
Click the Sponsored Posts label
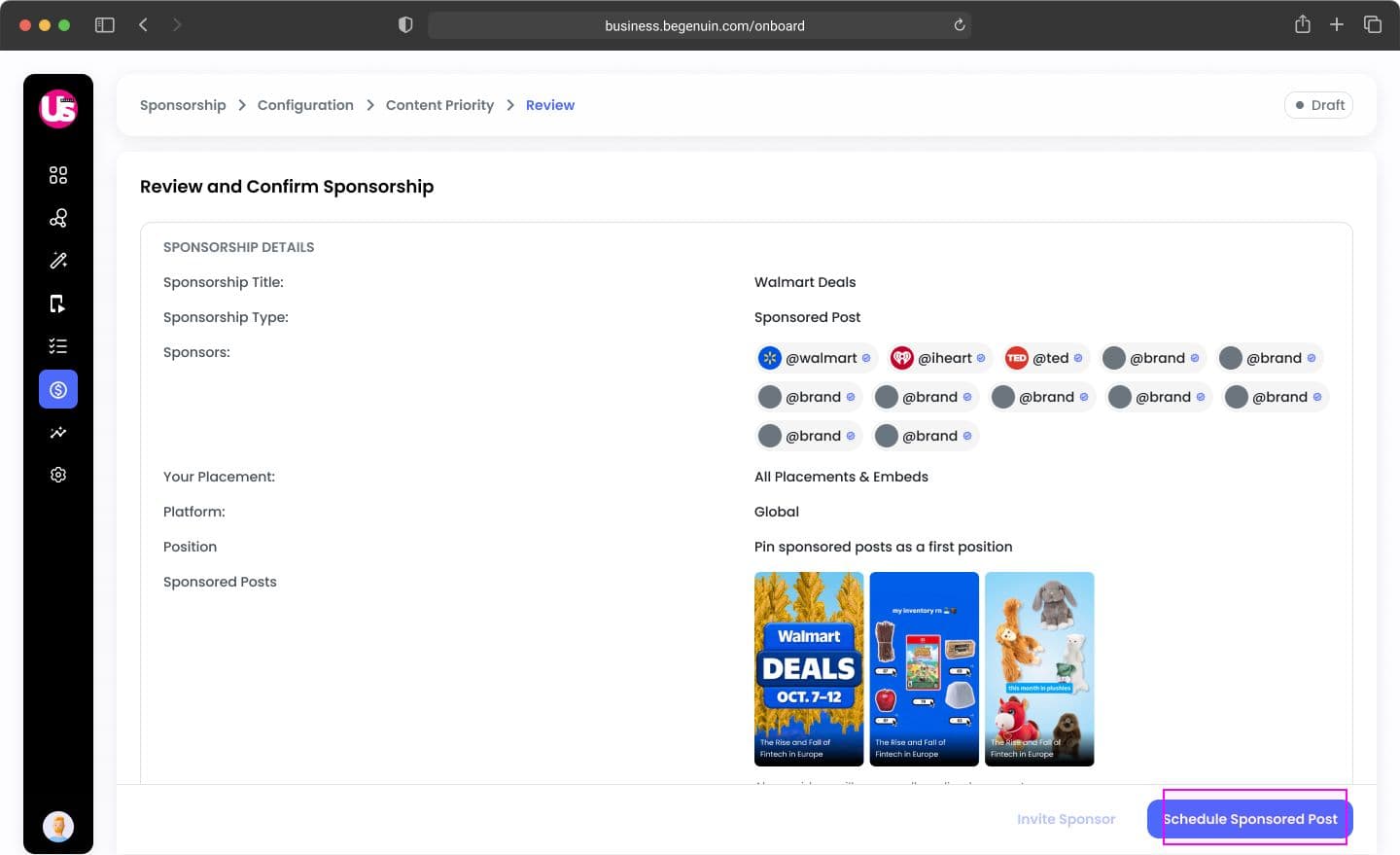pyautogui.click(x=220, y=582)
